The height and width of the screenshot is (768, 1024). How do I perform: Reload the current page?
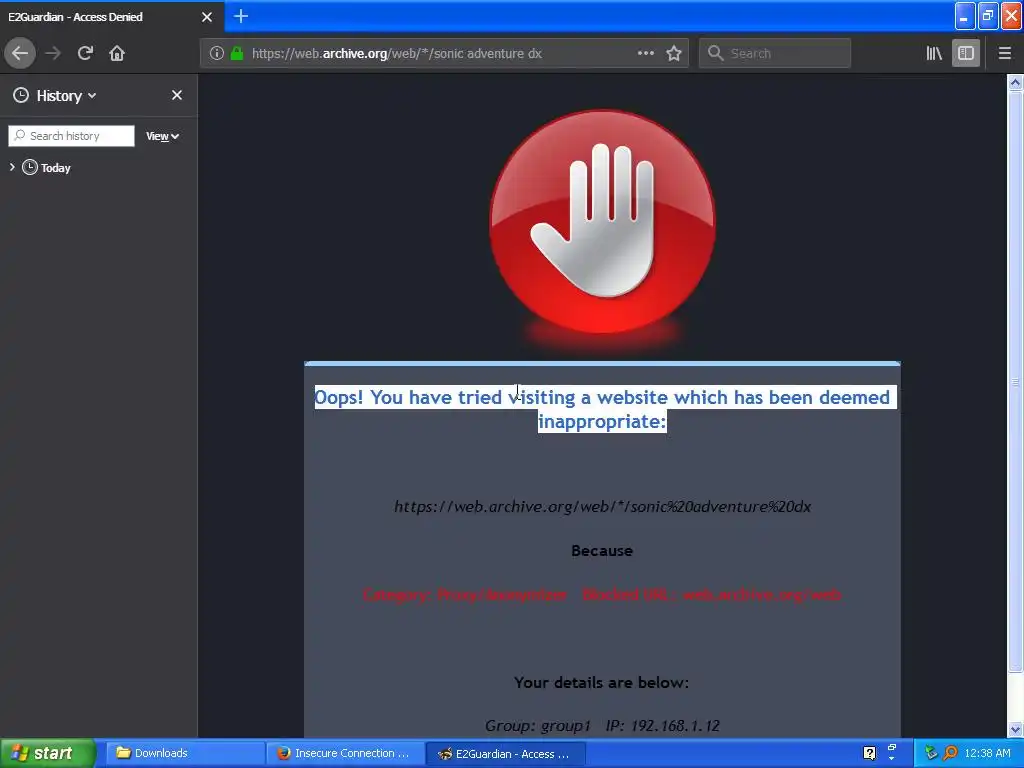click(85, 53)
